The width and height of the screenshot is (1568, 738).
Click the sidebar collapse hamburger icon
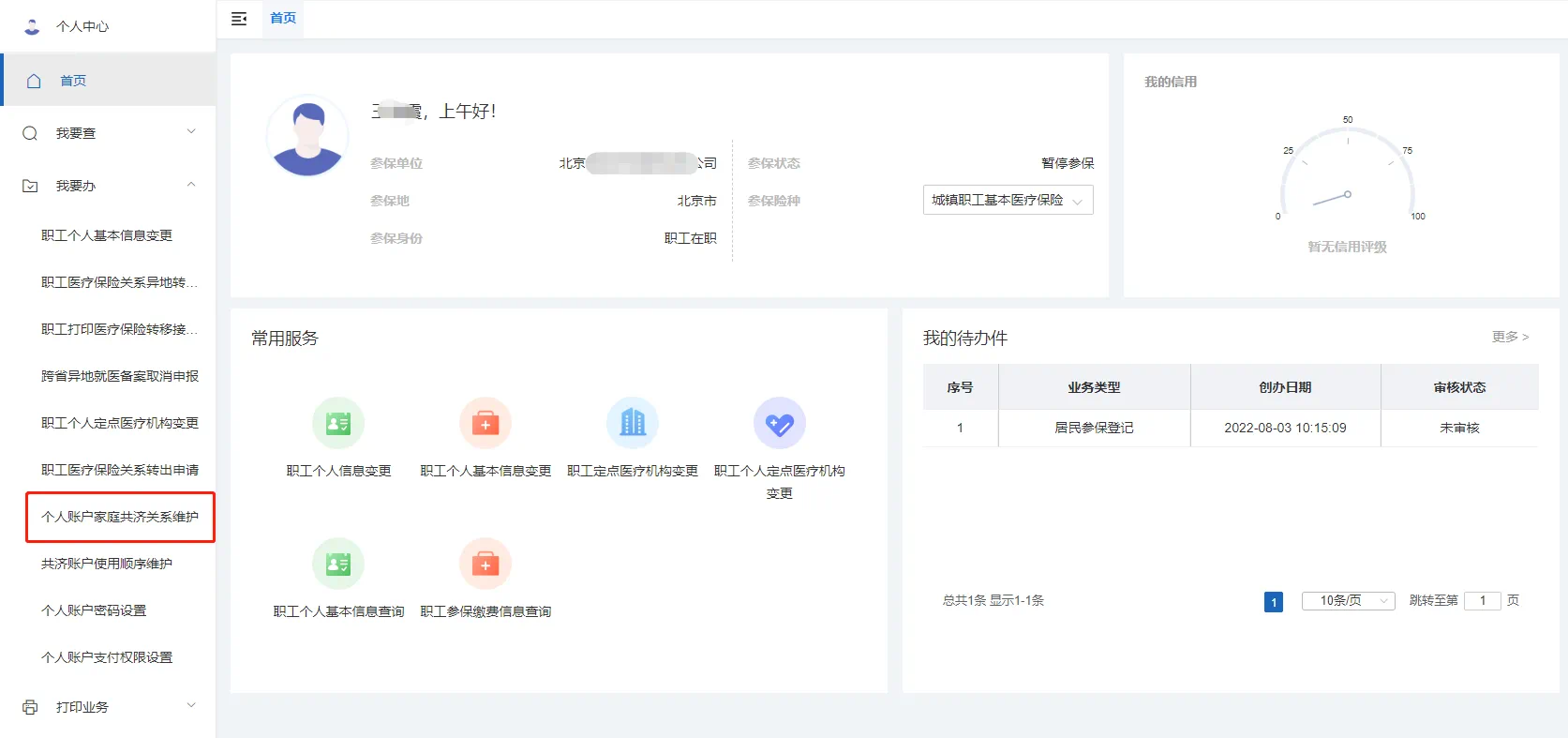click(239, 19)
